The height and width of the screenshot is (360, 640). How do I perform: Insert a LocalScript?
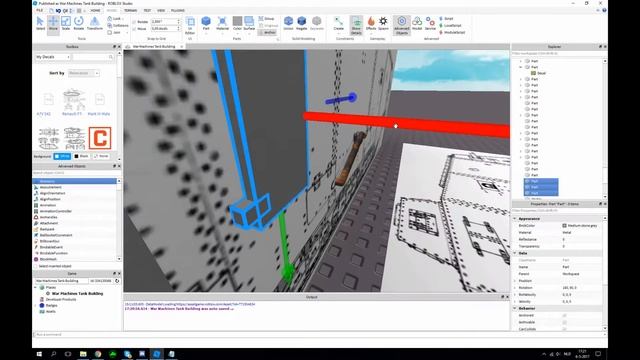click(x=450, y=25)
